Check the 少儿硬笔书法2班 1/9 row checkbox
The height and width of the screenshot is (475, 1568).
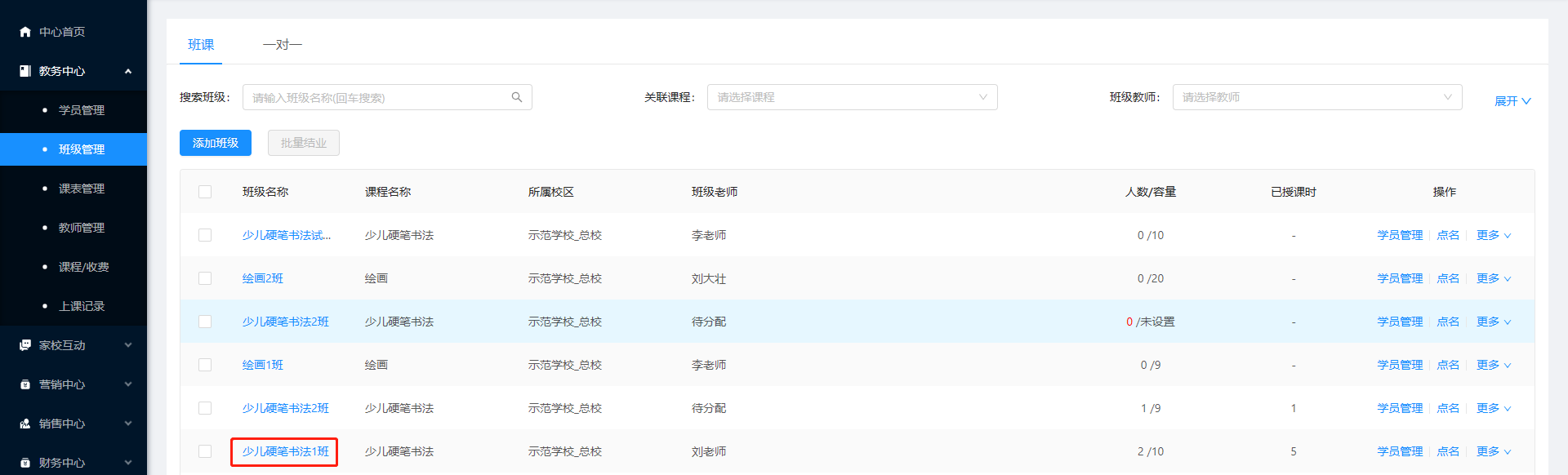(205, 408)
